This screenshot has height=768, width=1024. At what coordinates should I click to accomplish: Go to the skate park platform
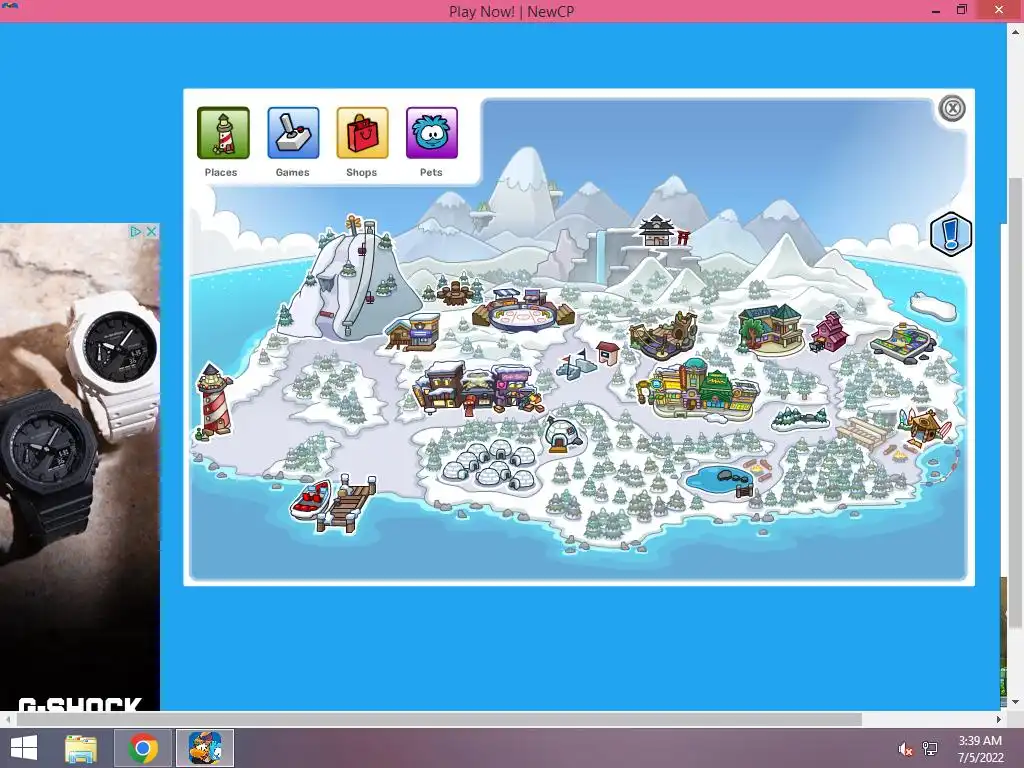(x=904, y=340)
